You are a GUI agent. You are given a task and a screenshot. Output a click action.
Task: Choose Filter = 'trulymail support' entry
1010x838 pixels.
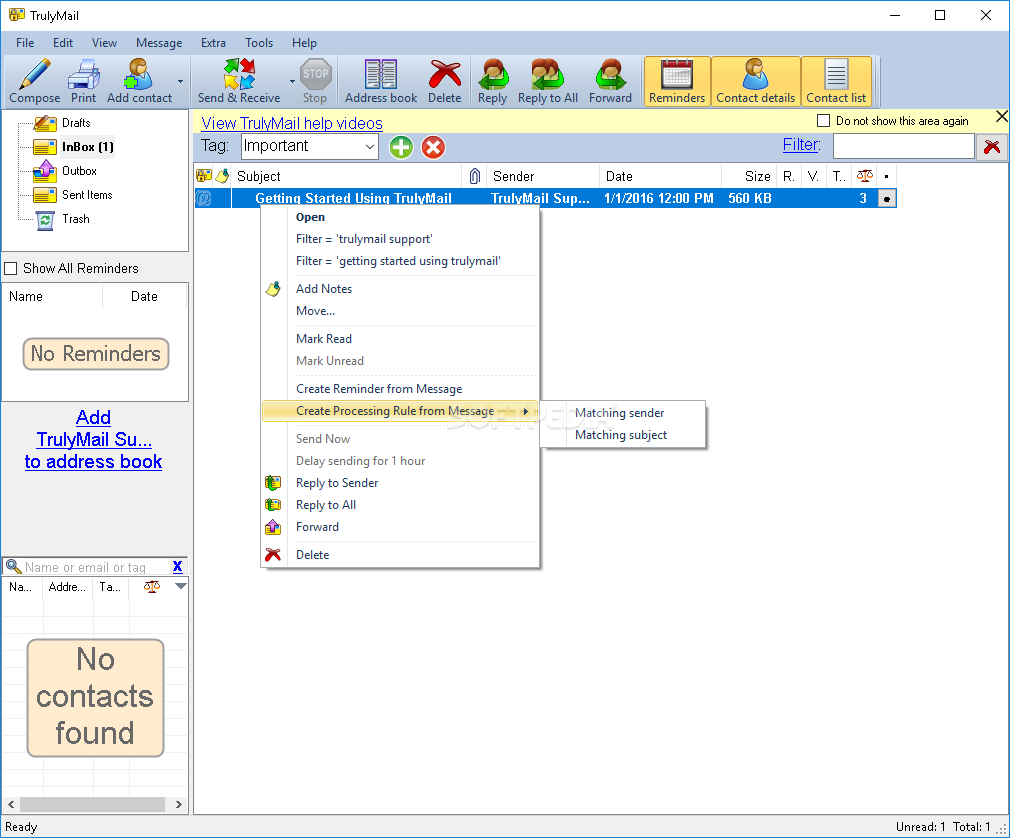pyautogui.click(x=400, y=239)
